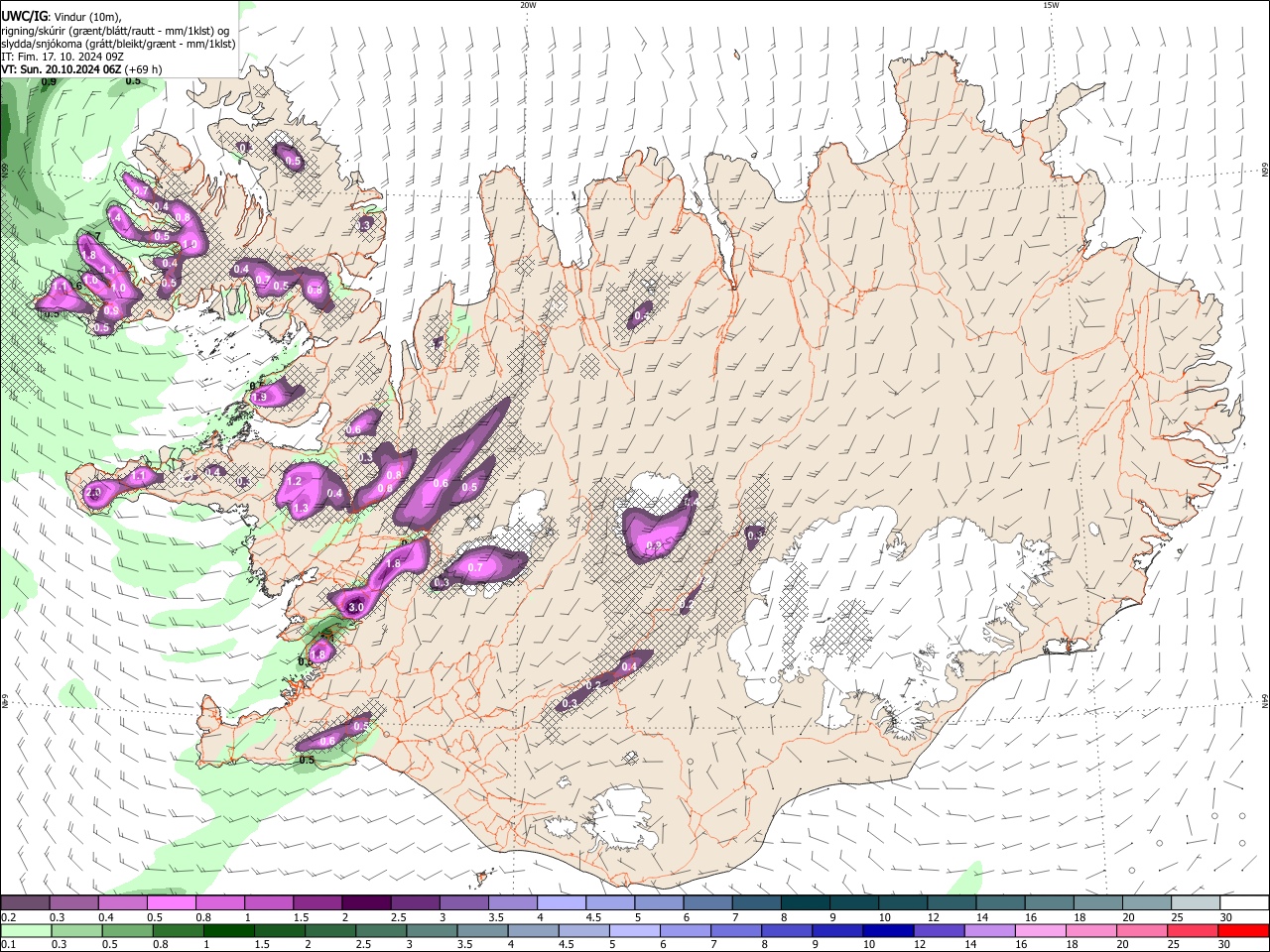Click the 20W longitude label at top

528,5
